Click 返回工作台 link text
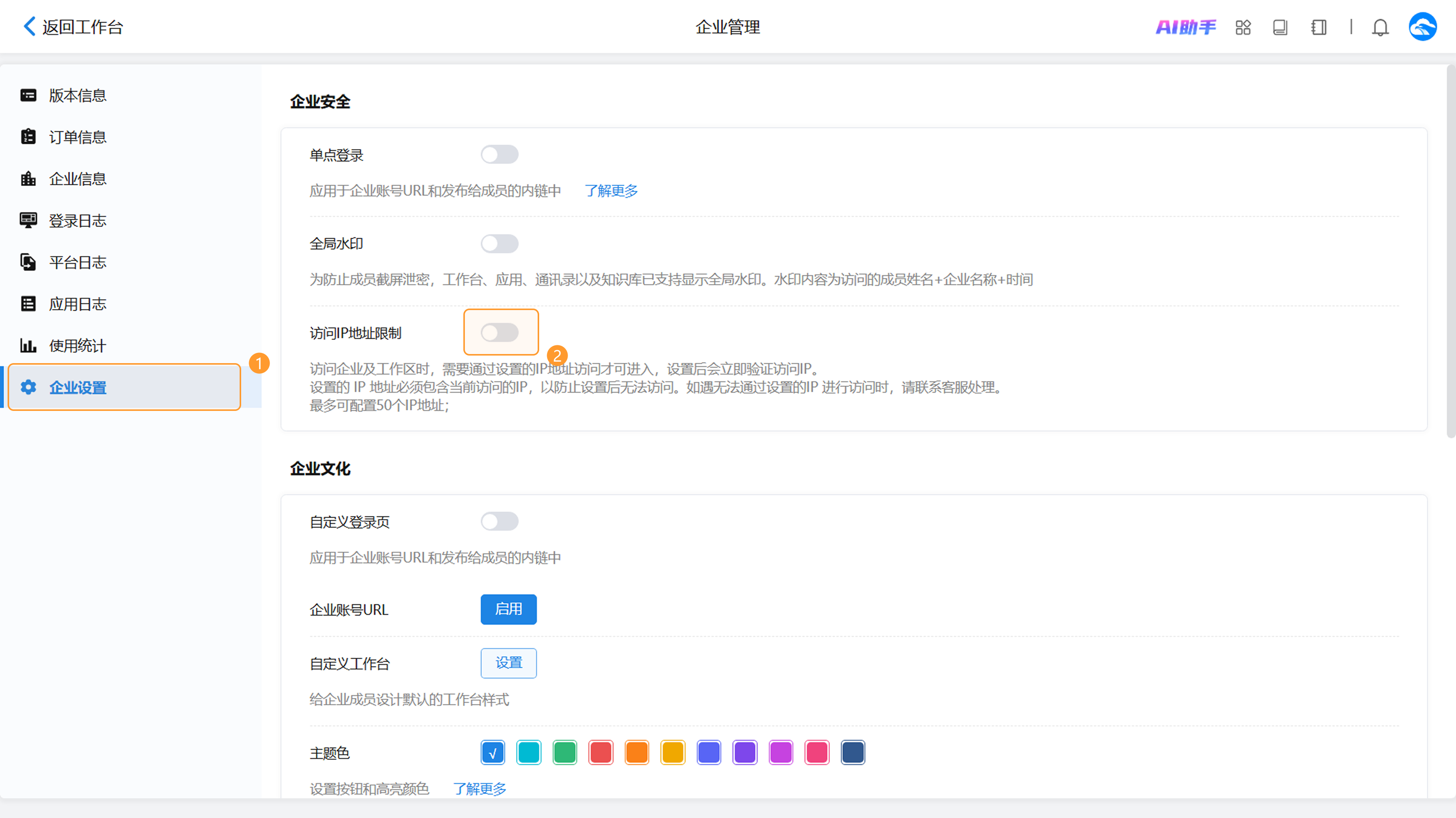Image resolution: width=1456 pixels, height=818 pixels. (83, 27)
